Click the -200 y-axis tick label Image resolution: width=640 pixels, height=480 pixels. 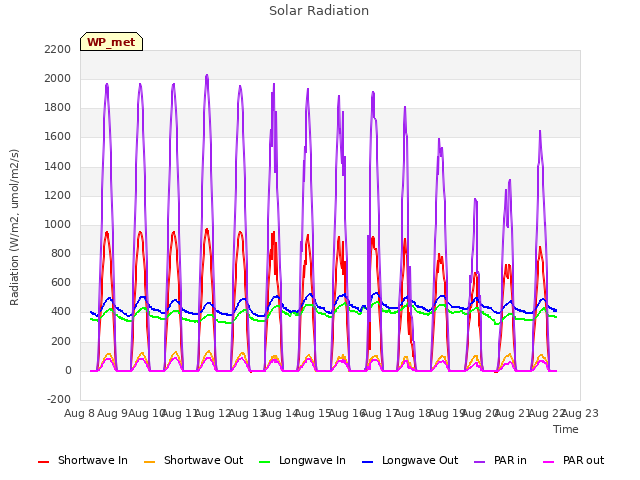pos(59,399)
